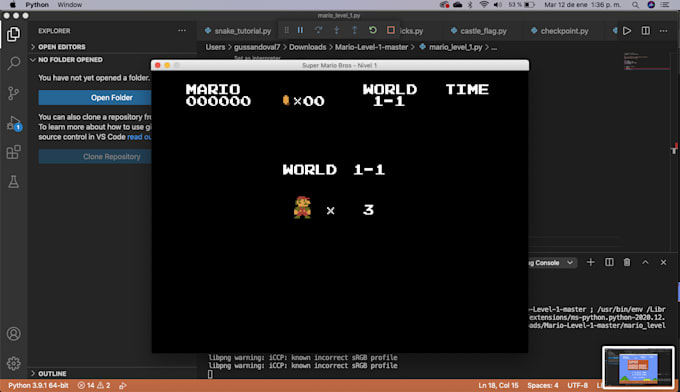
Task: Open Bluetooth menu bar icon
Action: click(470, 5)
